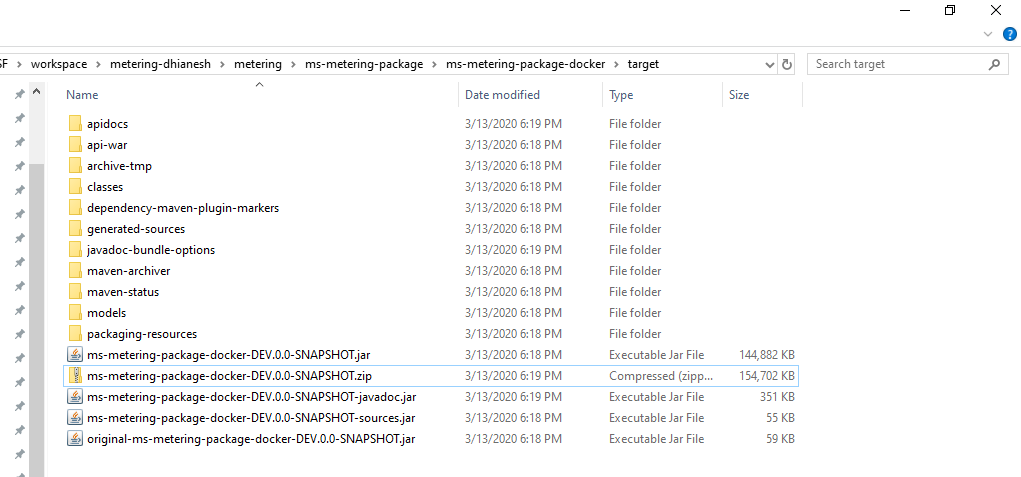Image resolution: width=1021 pixels, height=477 pixels.
Task: Click inside the Search target field
Action: 895,64
